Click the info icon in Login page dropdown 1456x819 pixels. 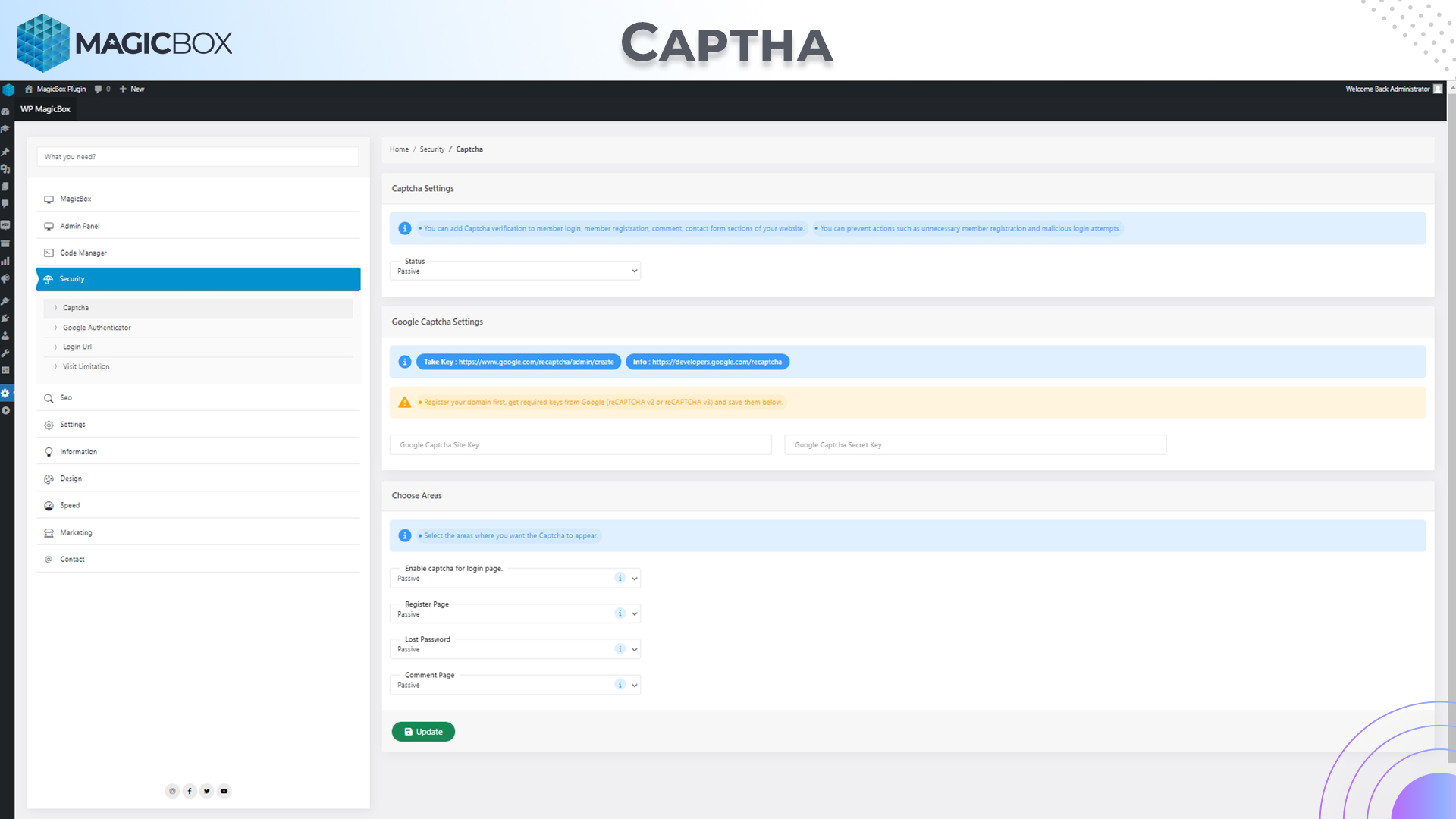pos(620,578)
